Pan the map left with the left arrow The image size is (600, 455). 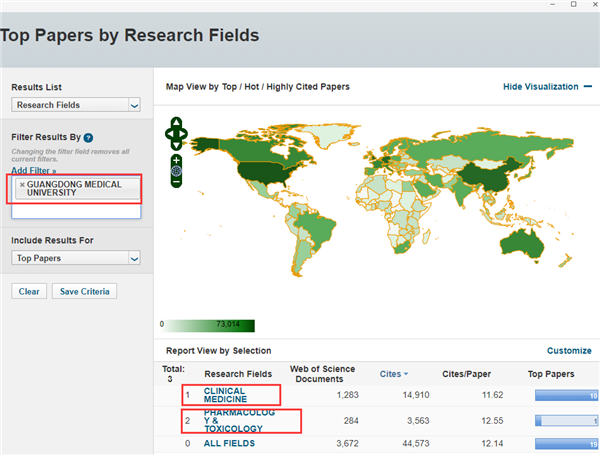(170, 134)
